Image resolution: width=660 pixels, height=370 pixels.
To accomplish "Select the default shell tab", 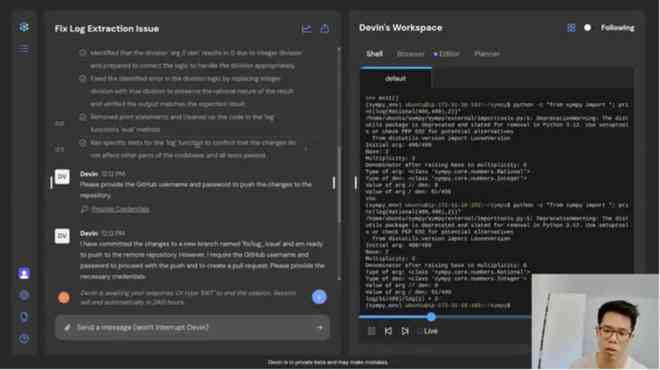I will click(x=396, y=78).
